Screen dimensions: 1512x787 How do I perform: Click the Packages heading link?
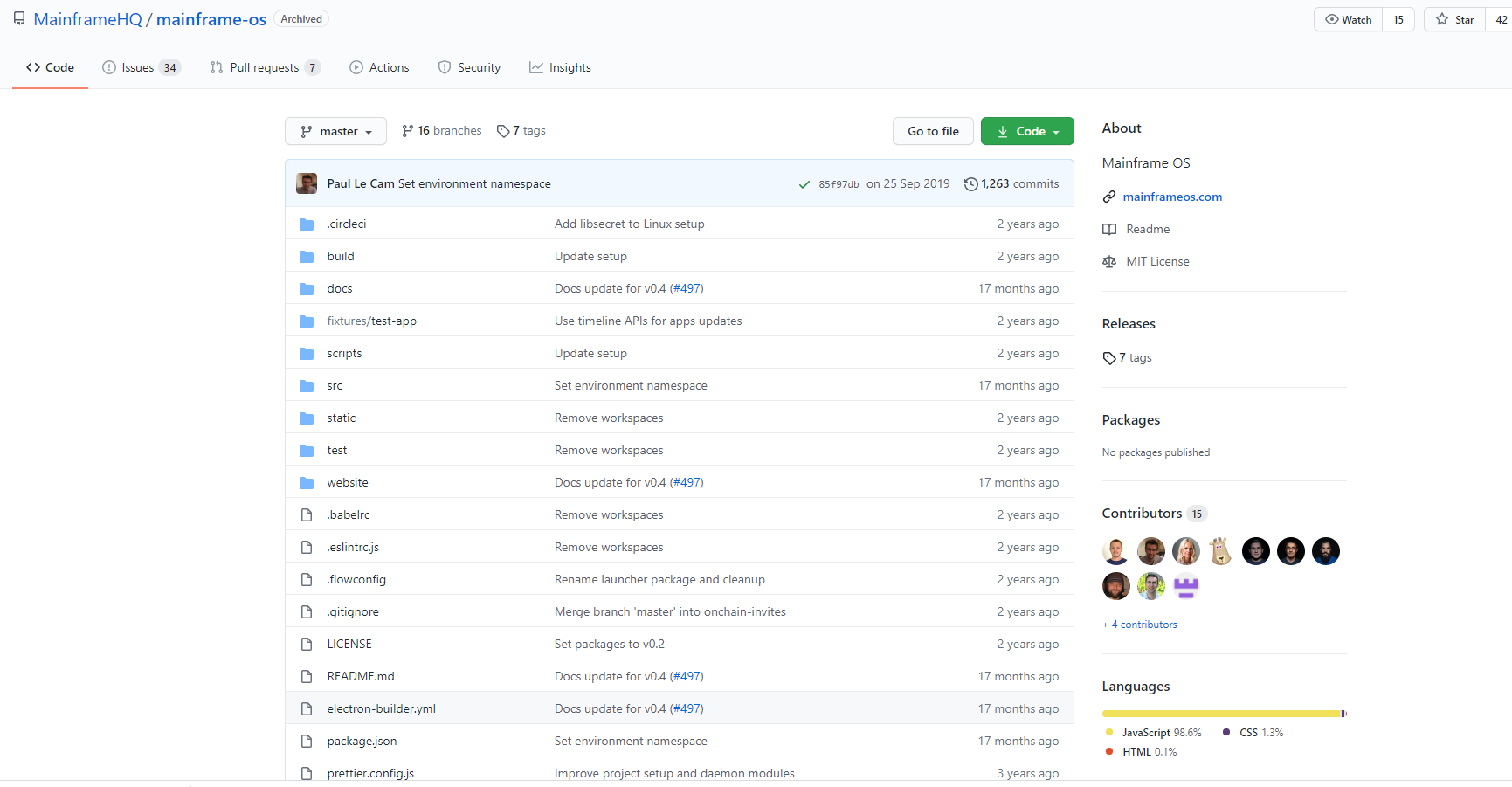click(1131, 420)
